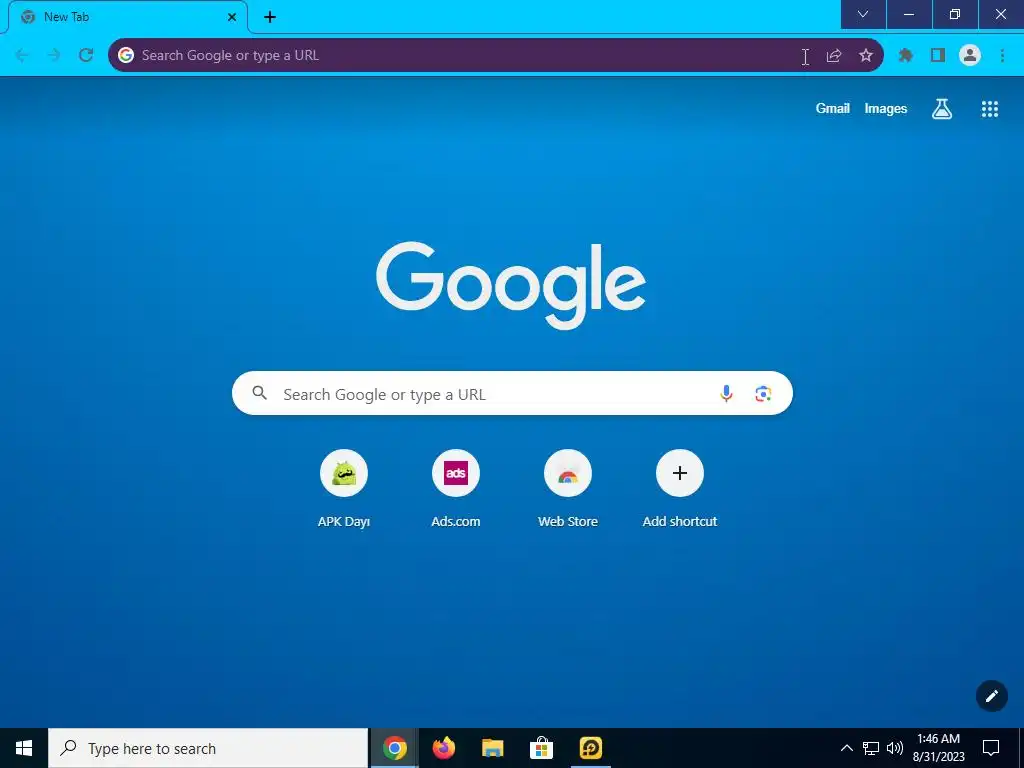
Task: Open the volume tray icon
Action: [895, 748]
